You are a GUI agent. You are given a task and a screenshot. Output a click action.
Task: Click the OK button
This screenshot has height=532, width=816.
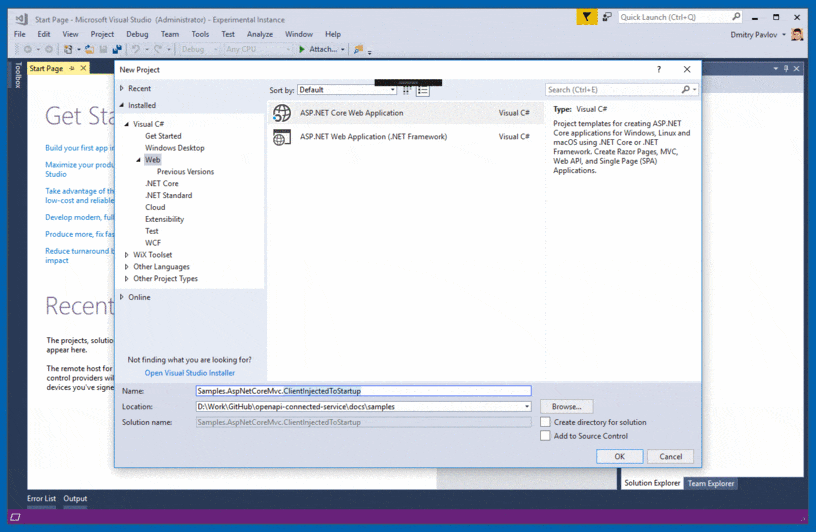coord(619,457)
